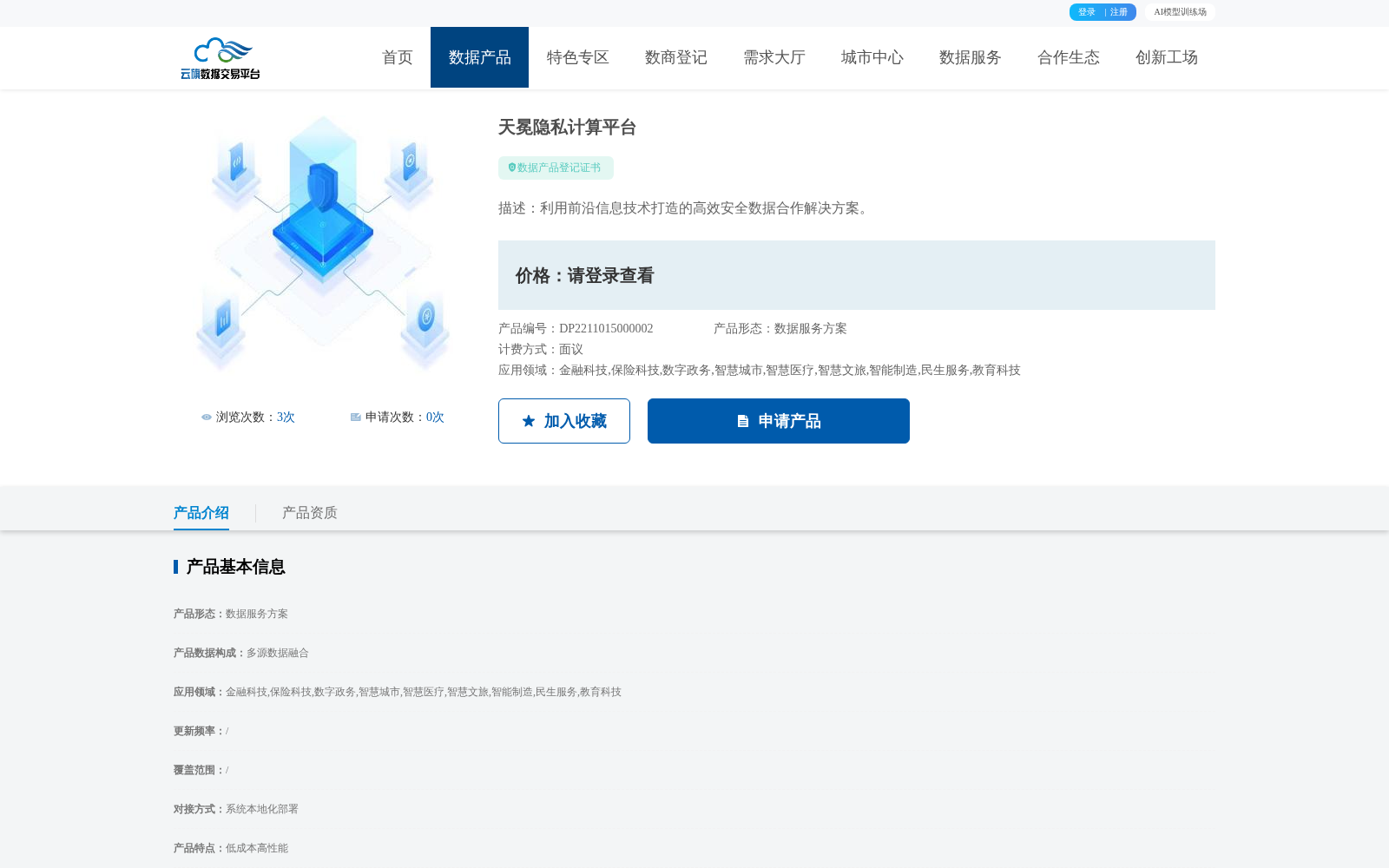Click the document icon in 申请产品
1389x868 pixels.
(743, 421)
